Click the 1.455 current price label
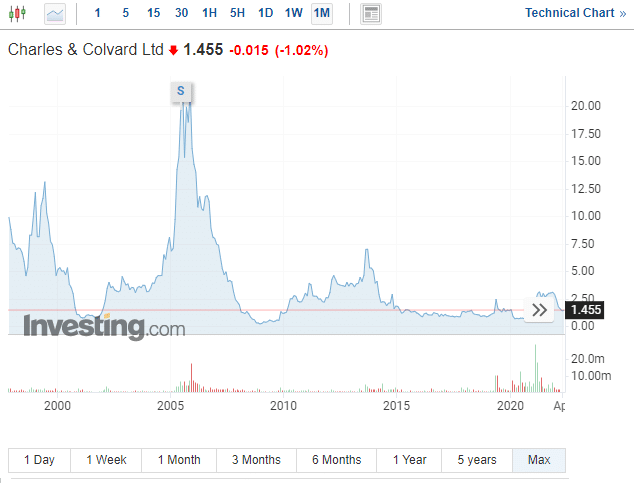Viewport: 634px width, 483px height. pos(585,310)
